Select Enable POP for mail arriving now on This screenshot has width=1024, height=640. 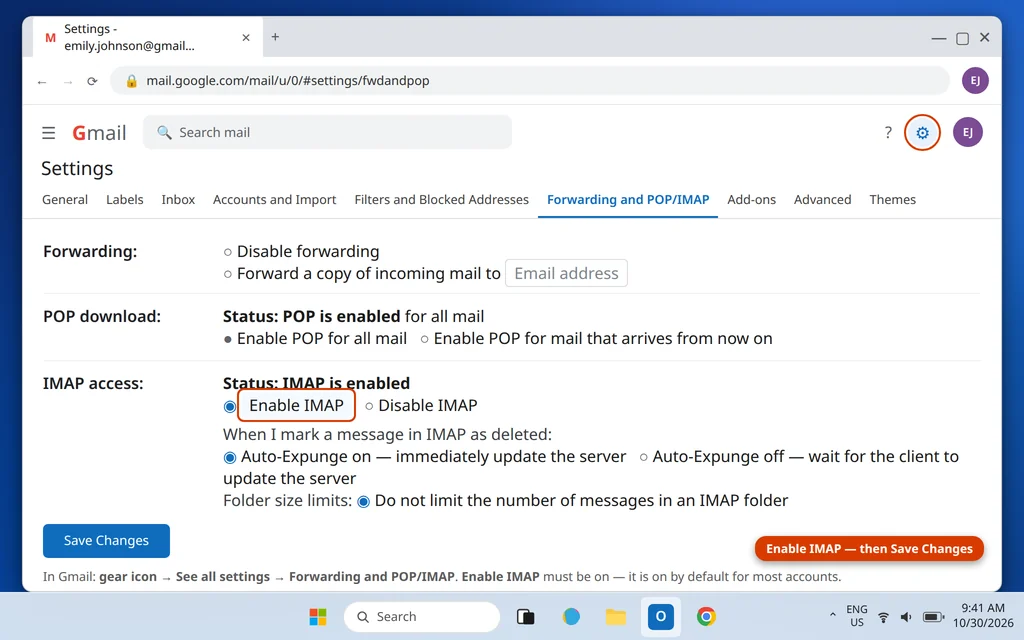coord(424,339)
